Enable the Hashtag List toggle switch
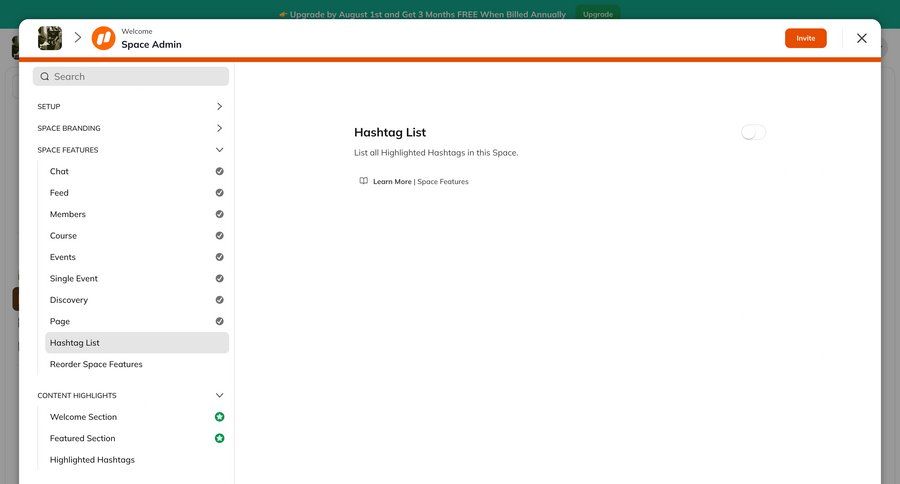Viewport: 900px width, 484px height. (x=754, y=132)
